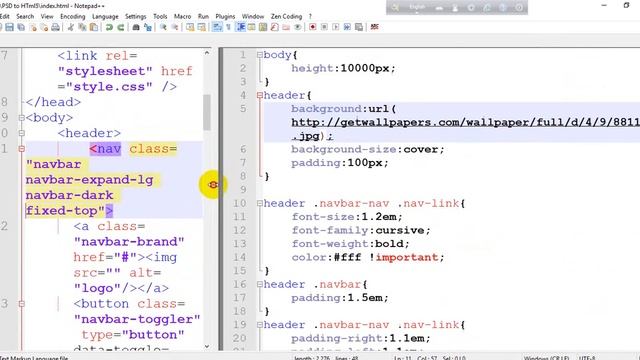The image size is (640, 360).
Task: Open the Run menu
Action: pyautogui.click(x=203, y=16)
